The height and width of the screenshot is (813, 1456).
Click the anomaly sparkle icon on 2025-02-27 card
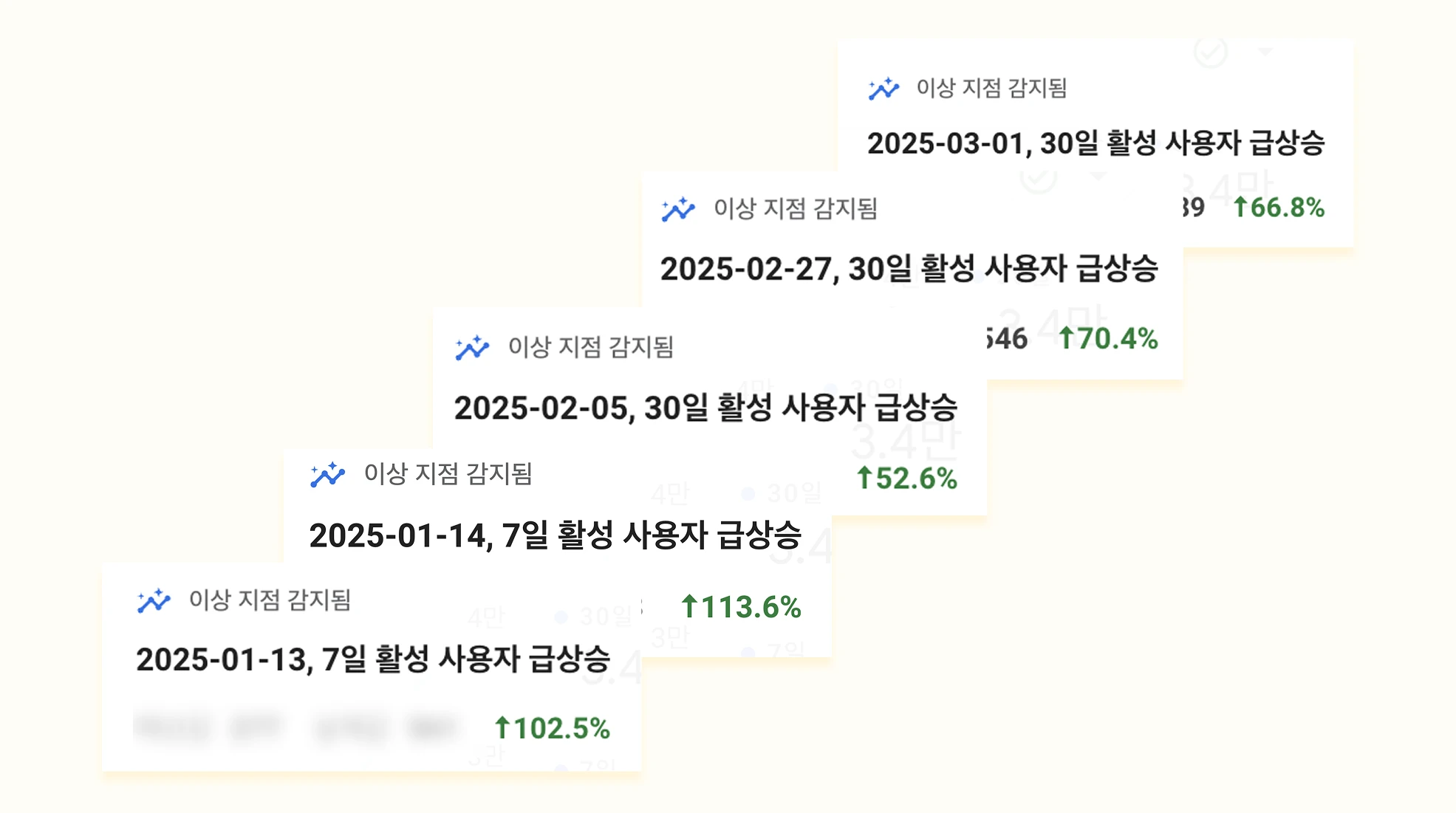tap(678, 209)
